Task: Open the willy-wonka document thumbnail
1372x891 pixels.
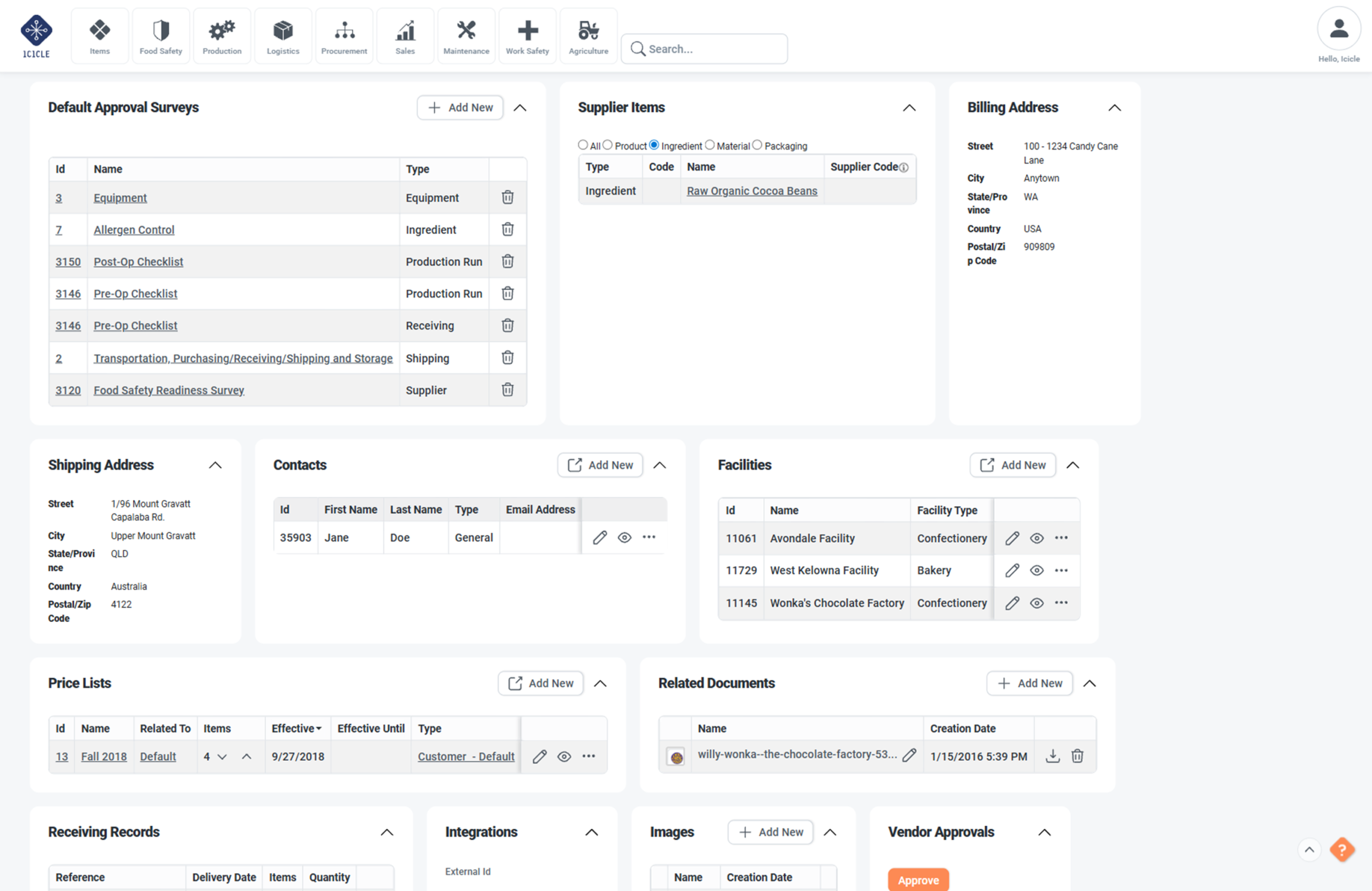Action: coord(676,757)
